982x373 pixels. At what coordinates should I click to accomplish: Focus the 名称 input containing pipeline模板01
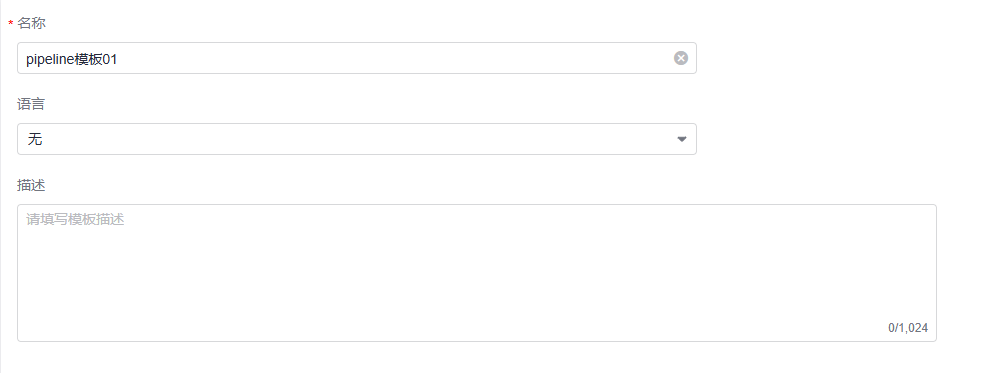click(x=356, y=58)
